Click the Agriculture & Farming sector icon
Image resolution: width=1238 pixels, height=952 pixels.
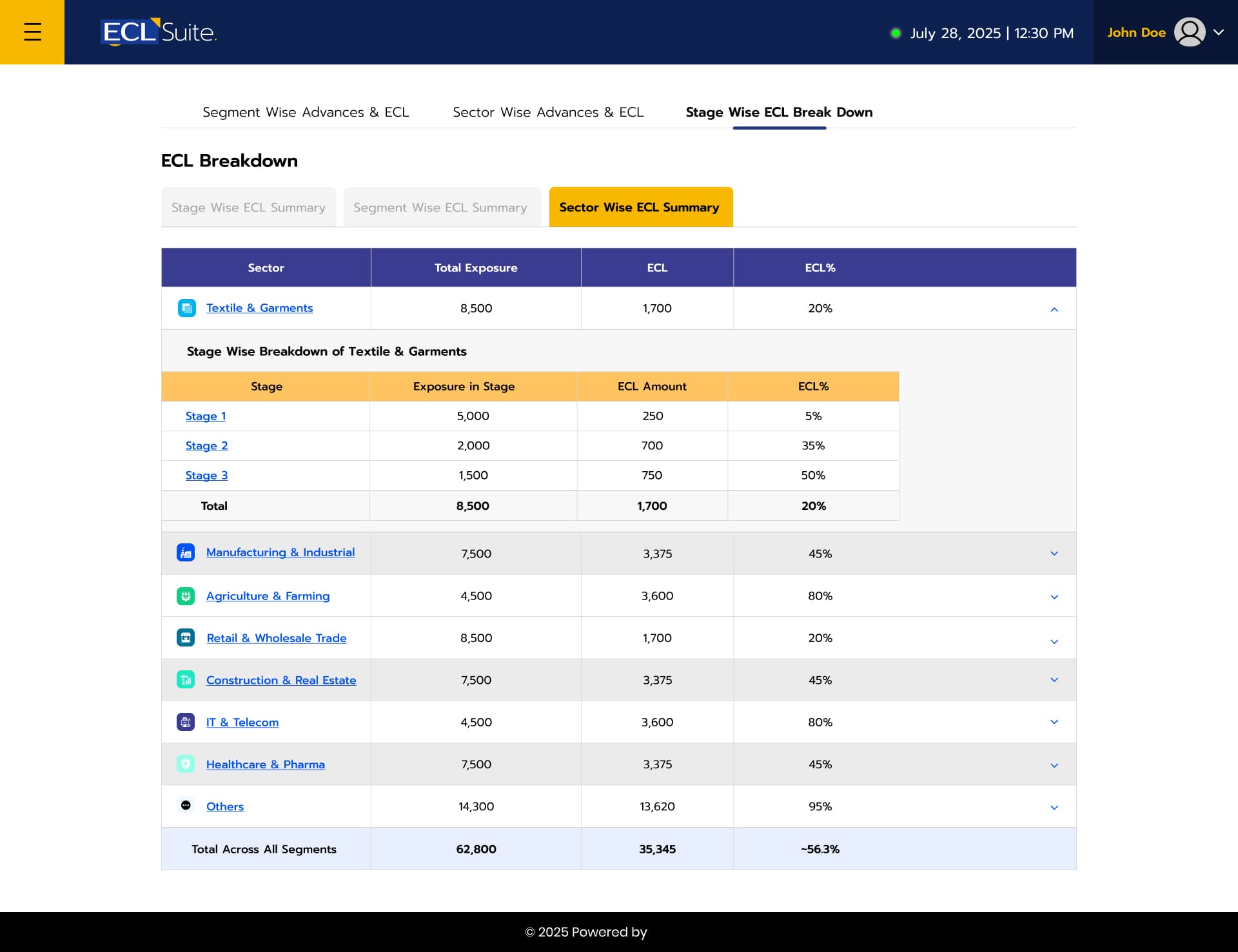(x=186, y=596)
